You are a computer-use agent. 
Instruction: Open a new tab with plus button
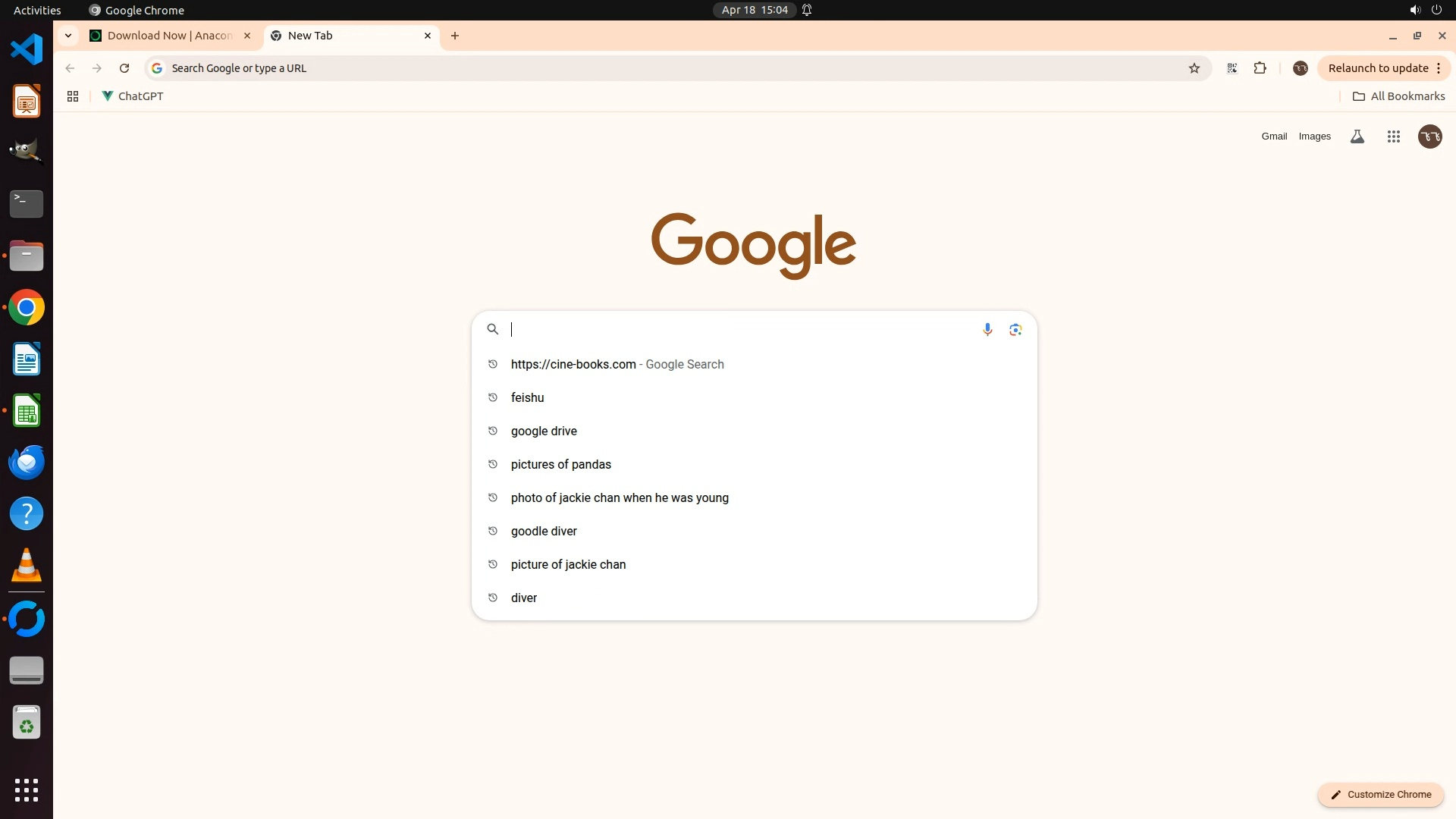(x=455, y=36)
